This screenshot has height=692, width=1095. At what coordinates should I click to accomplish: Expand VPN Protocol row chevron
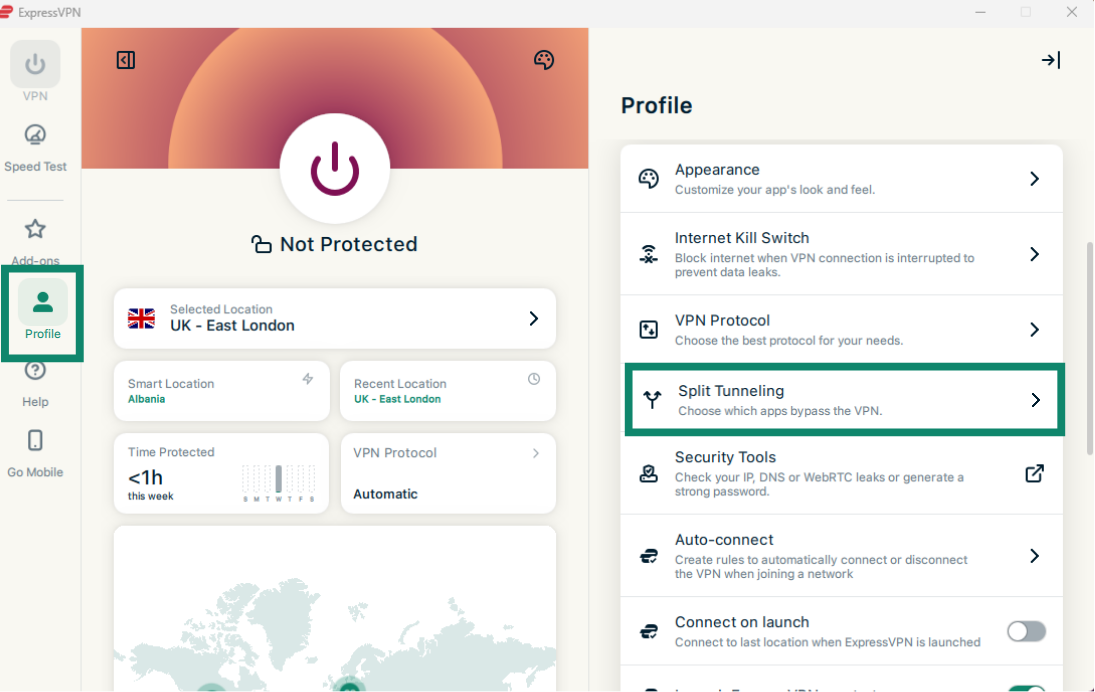click(1034, 330)
